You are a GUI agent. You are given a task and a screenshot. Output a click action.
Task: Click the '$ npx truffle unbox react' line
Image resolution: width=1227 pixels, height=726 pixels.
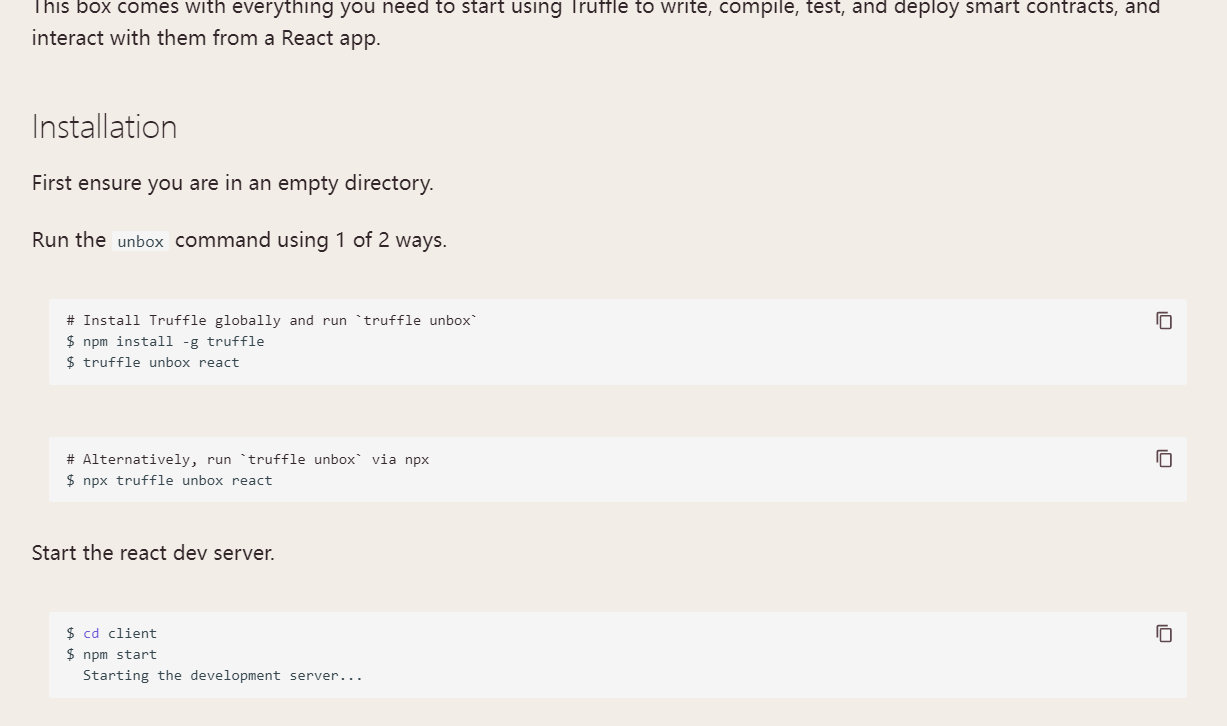pyautogui.click(x=170, y=480)
